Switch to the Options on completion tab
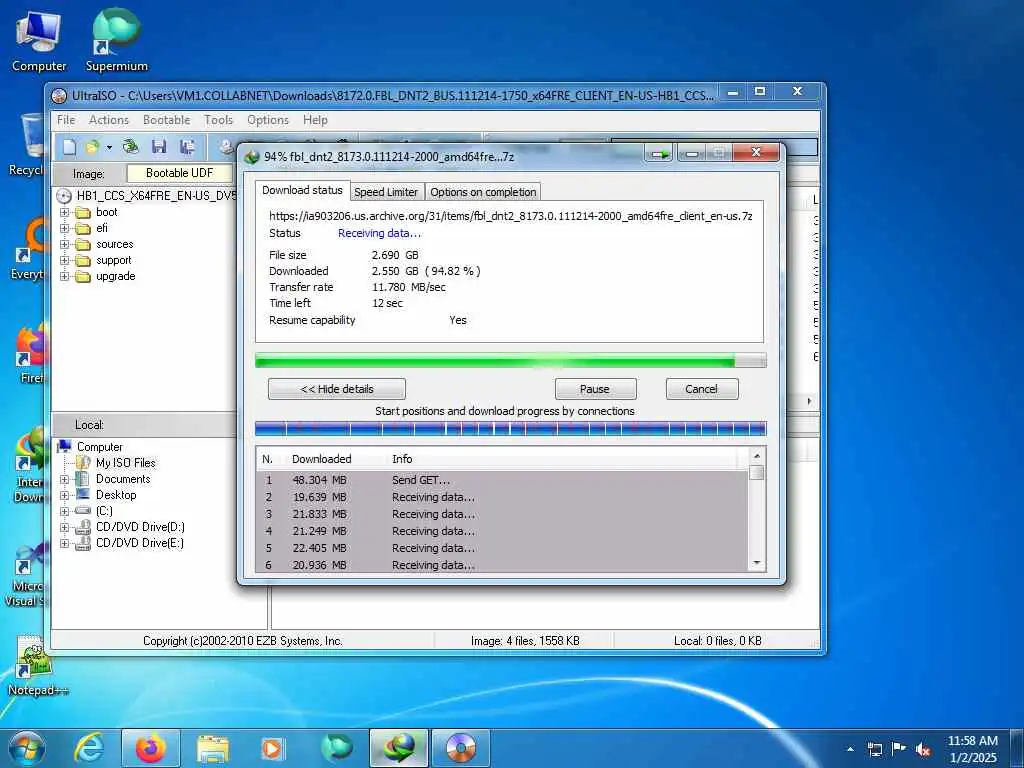Viewport: 1024px width, 768px height. [x=483, y=192]
